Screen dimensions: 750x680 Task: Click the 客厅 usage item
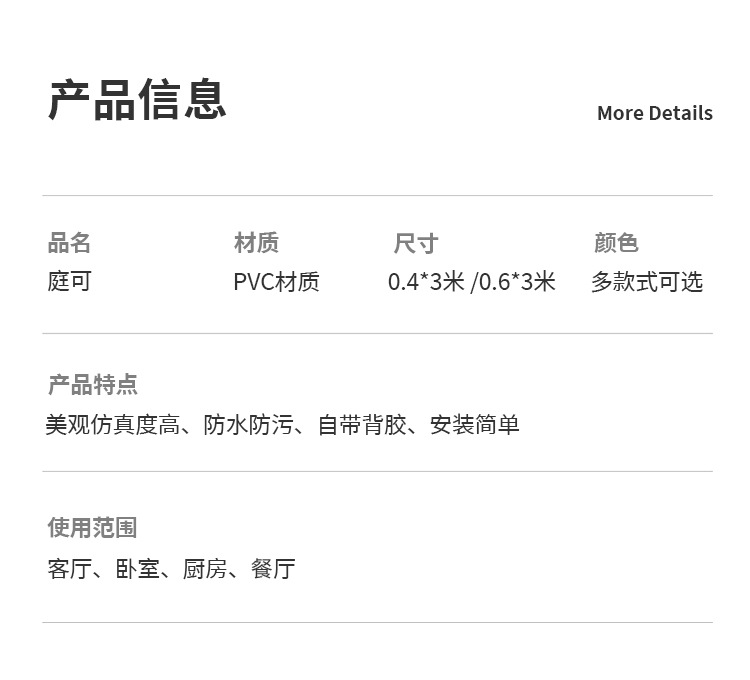tap(68, 569)
